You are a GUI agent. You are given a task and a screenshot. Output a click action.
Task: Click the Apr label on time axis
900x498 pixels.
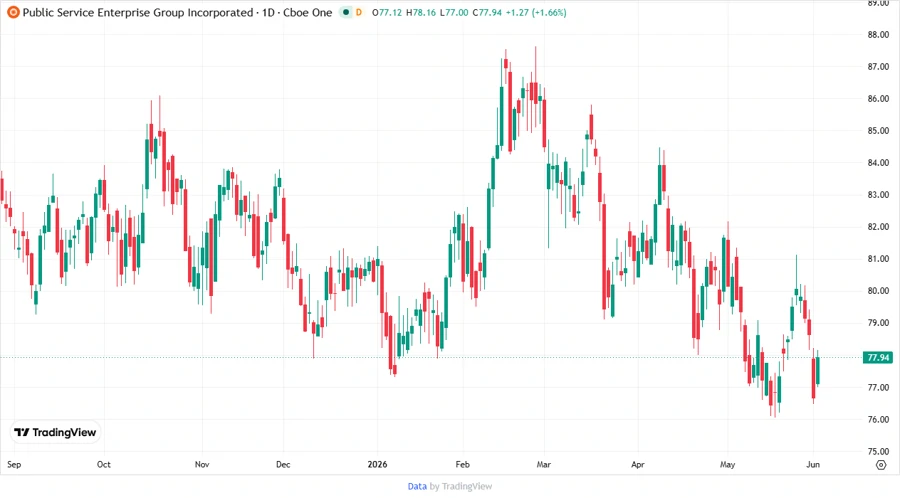pyautogui.click(x=638, y=464)
